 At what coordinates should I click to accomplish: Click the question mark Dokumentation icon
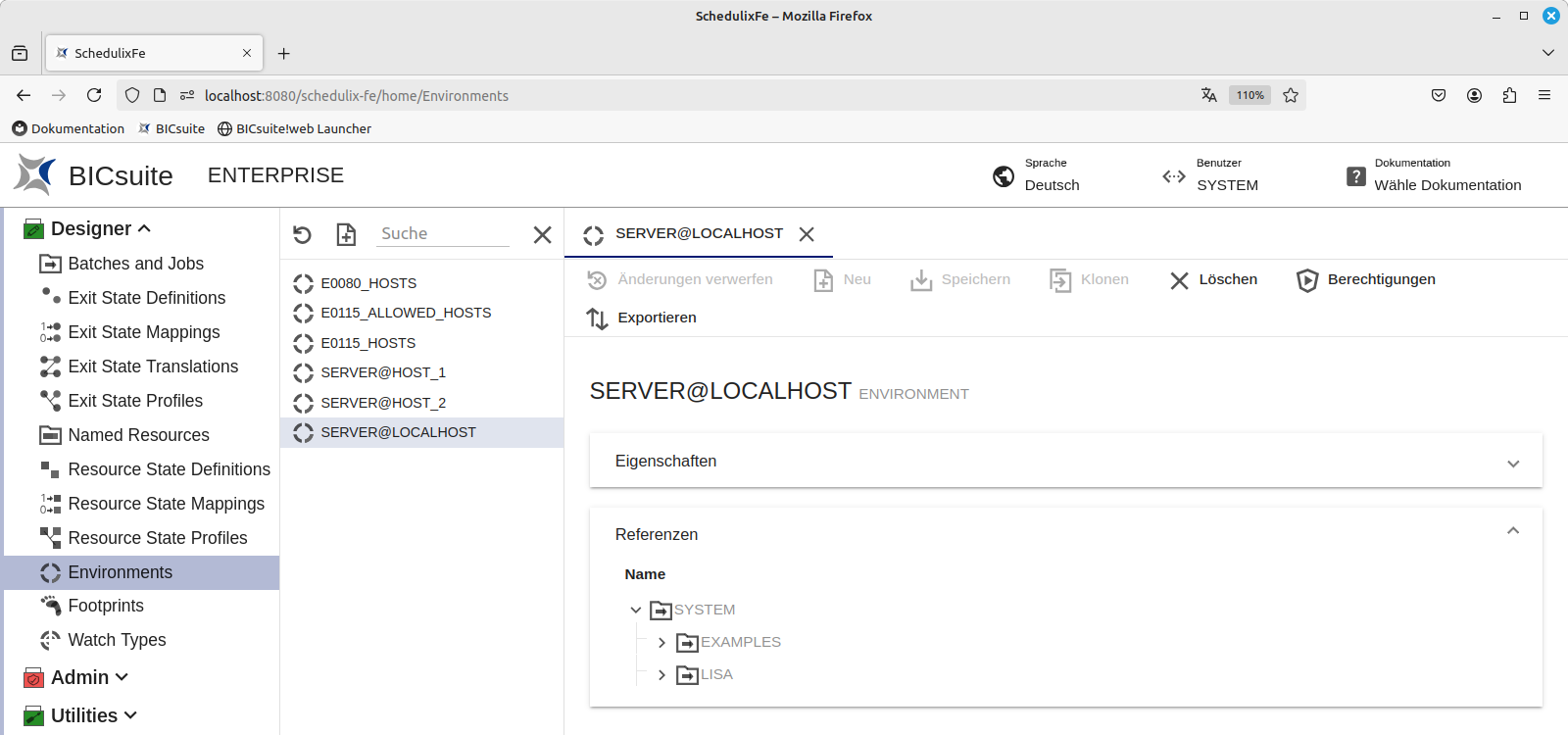tap(1355, 176)
